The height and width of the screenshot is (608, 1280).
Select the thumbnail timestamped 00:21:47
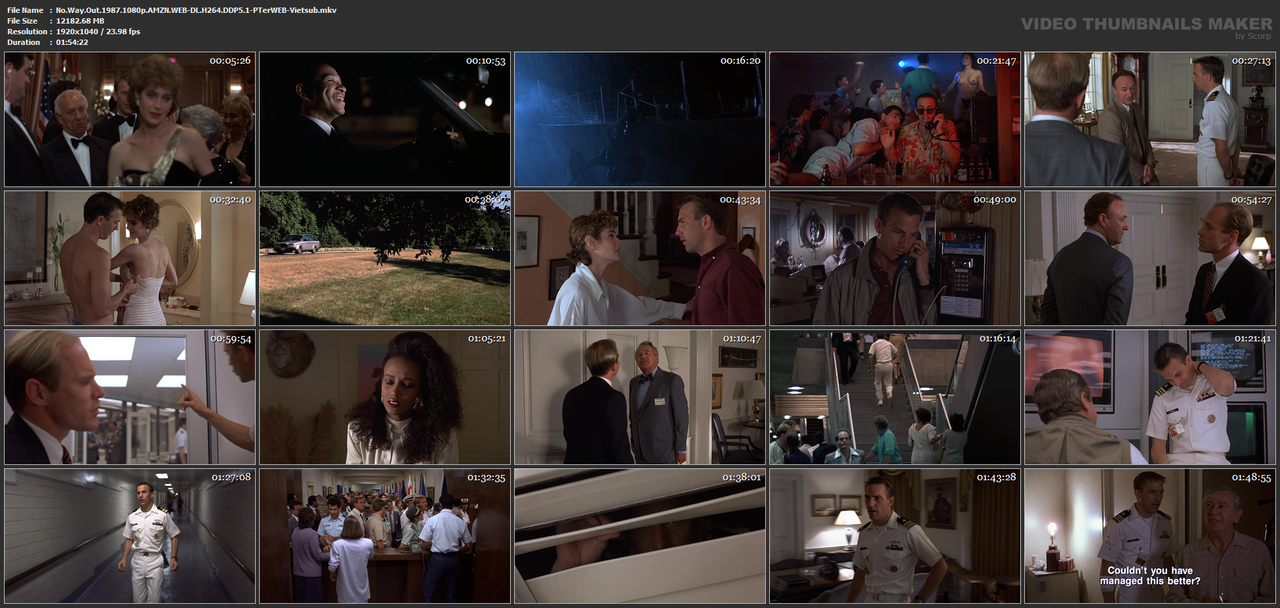pyautogui.click(x=895, y=119)
